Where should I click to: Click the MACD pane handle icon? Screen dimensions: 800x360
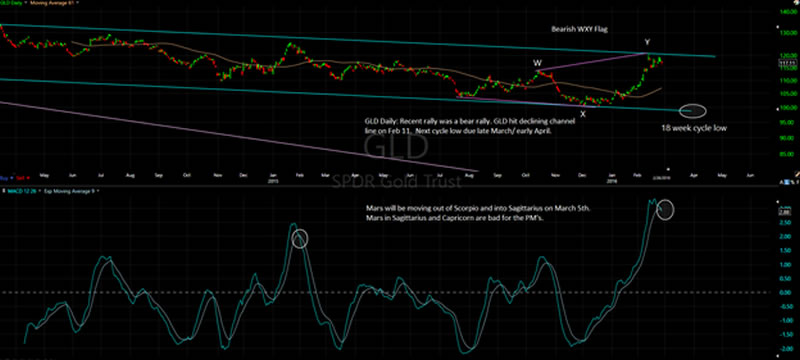pos(4,191)
